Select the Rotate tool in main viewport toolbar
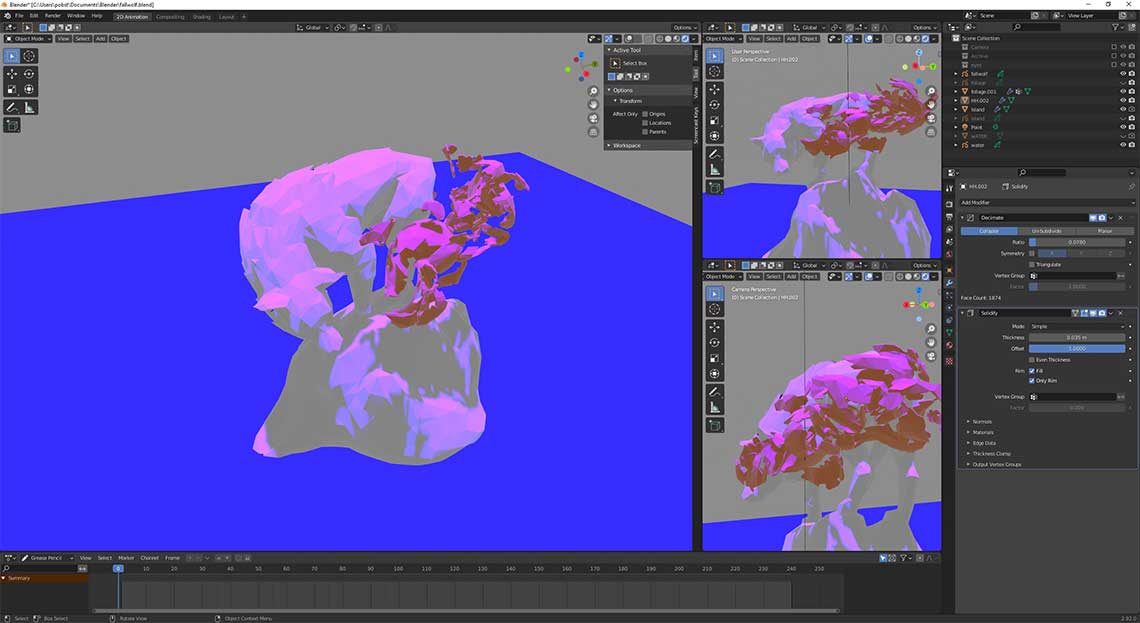 (x=28, y=73)
